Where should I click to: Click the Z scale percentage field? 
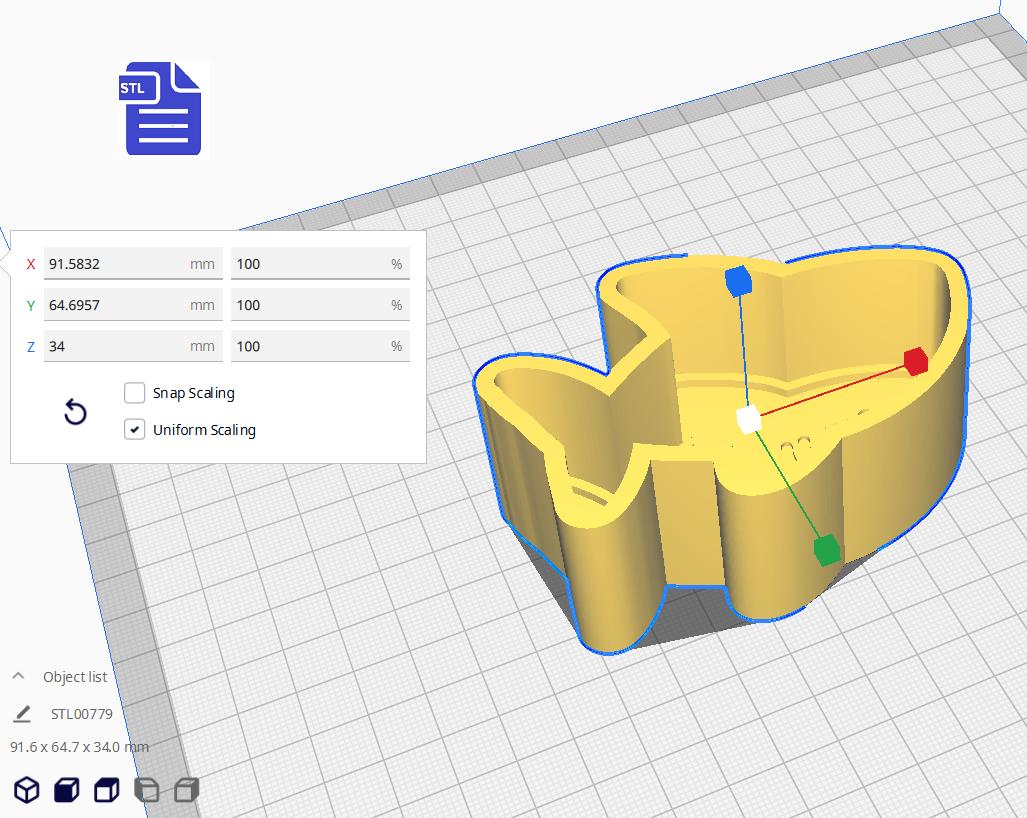(320, 346)
